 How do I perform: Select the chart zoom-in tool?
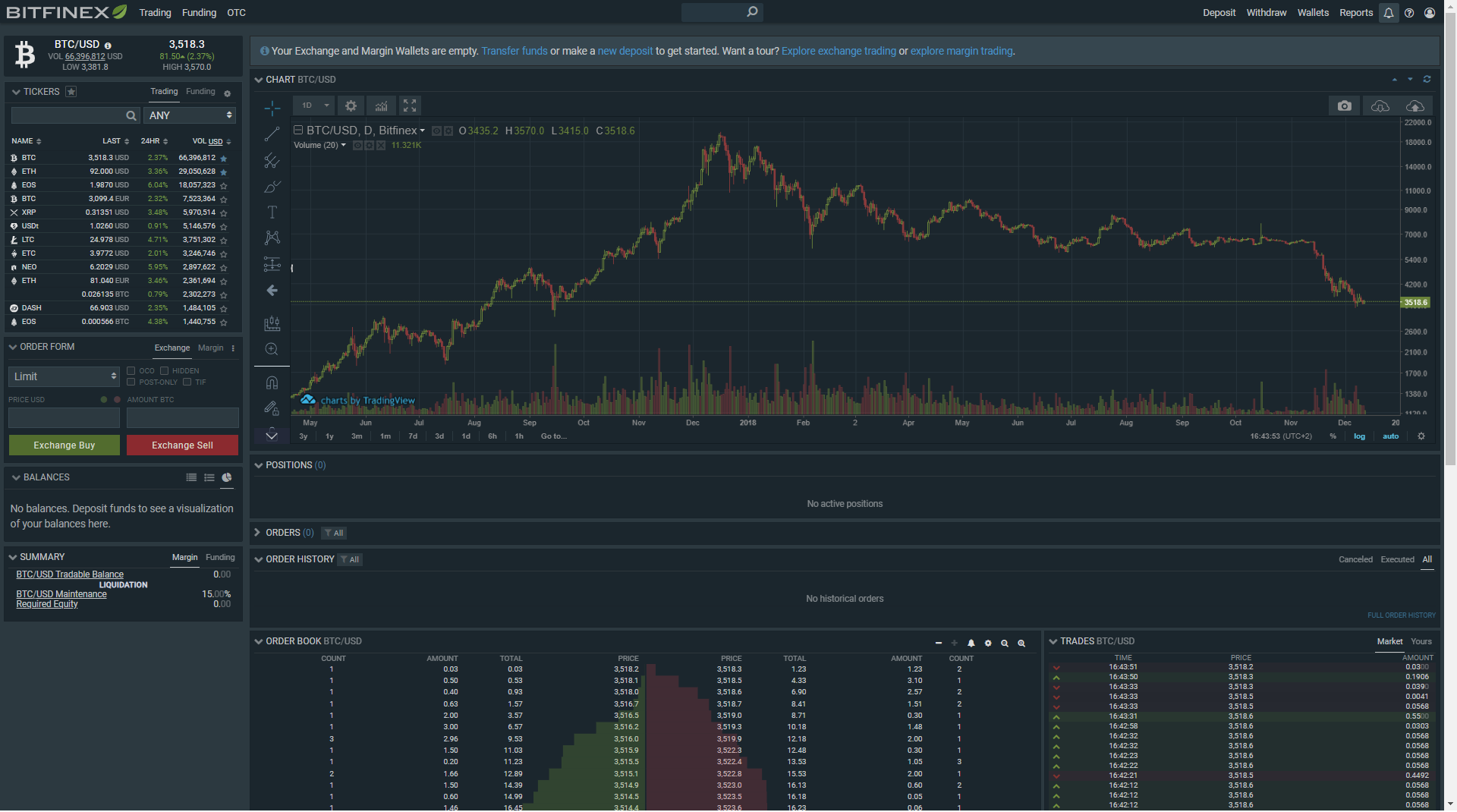(272, 350)
